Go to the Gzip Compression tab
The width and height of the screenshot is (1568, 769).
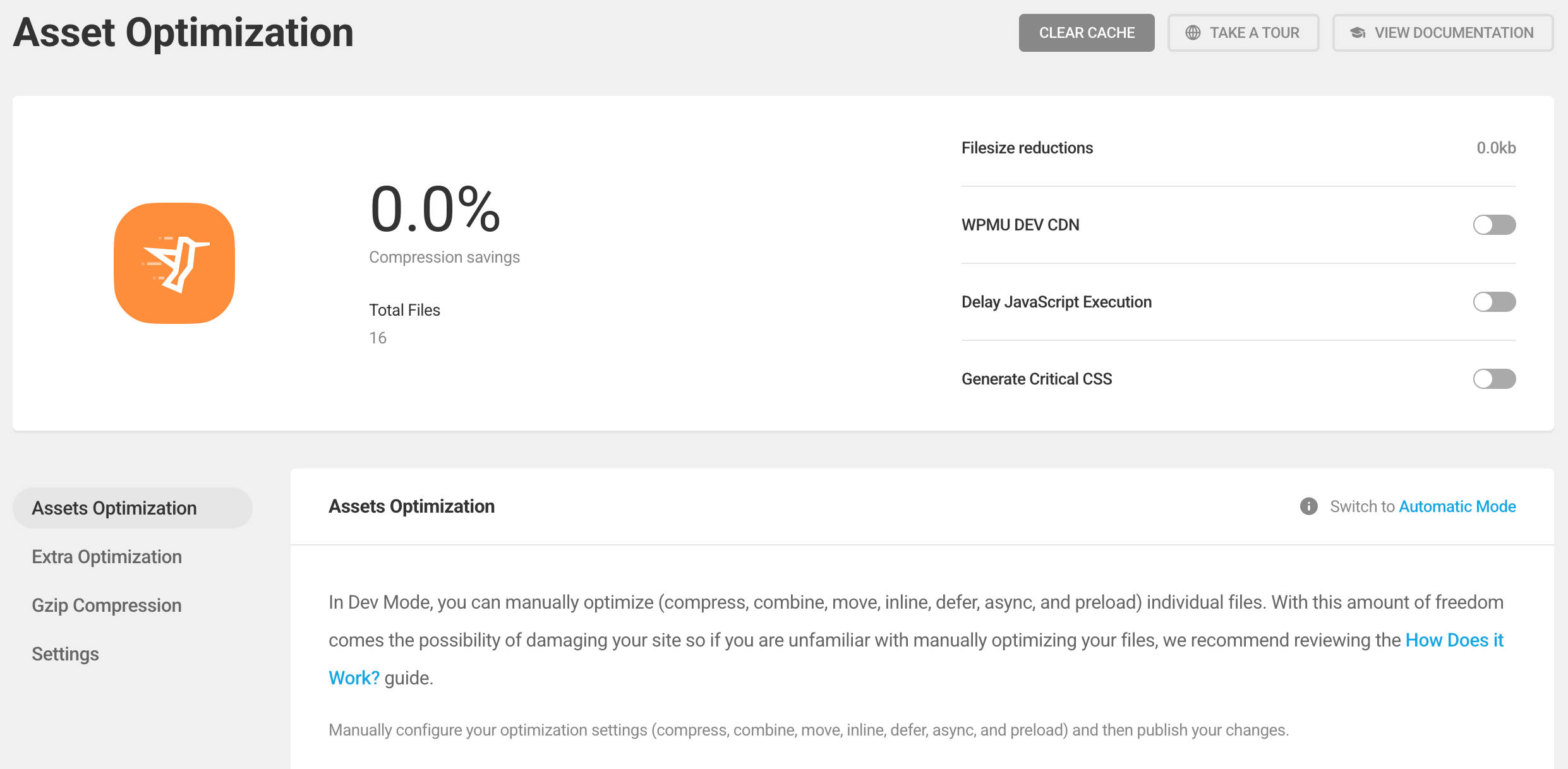point(107,605)
